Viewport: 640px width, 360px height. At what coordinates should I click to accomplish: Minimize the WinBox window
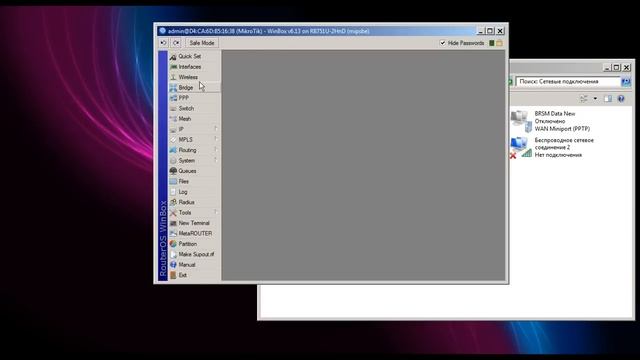(481, 31)
